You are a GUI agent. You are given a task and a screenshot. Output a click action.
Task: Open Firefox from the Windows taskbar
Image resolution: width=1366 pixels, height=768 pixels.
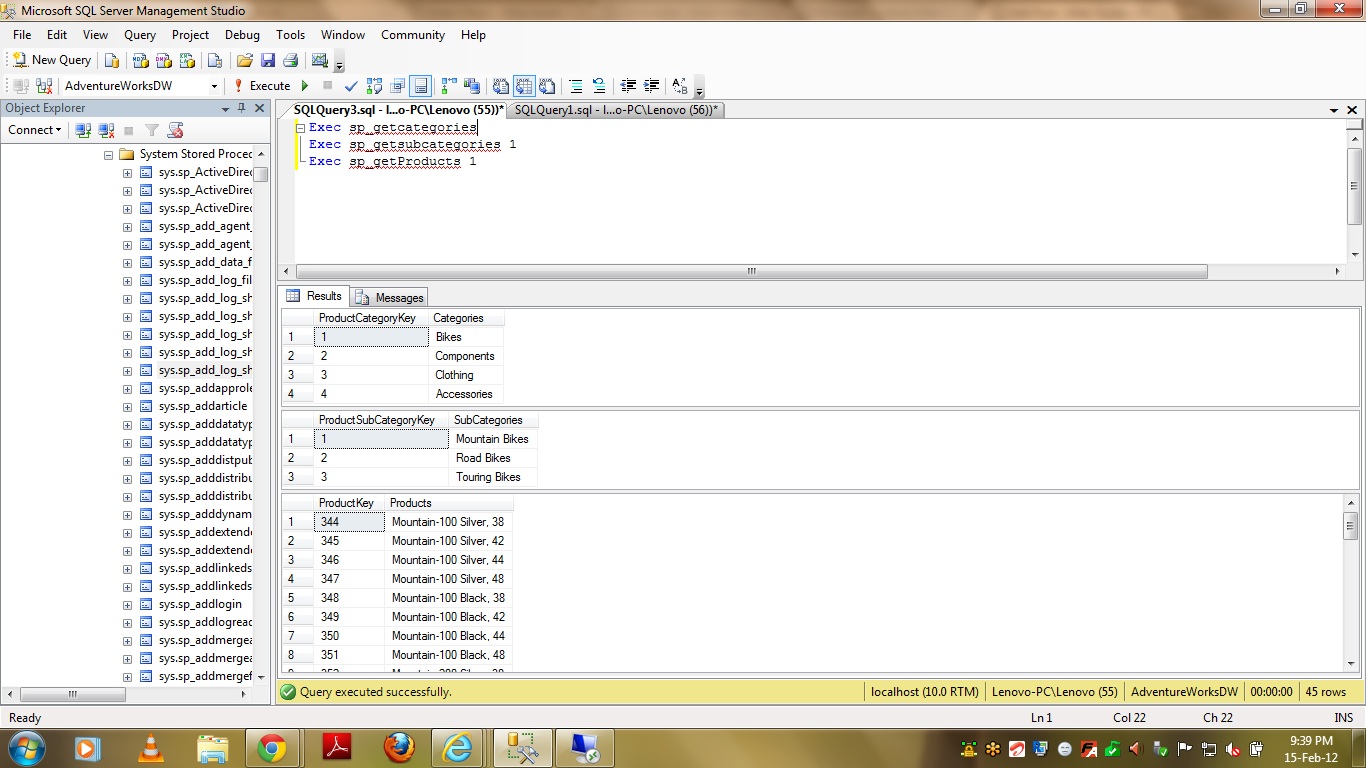pos(399,747)
